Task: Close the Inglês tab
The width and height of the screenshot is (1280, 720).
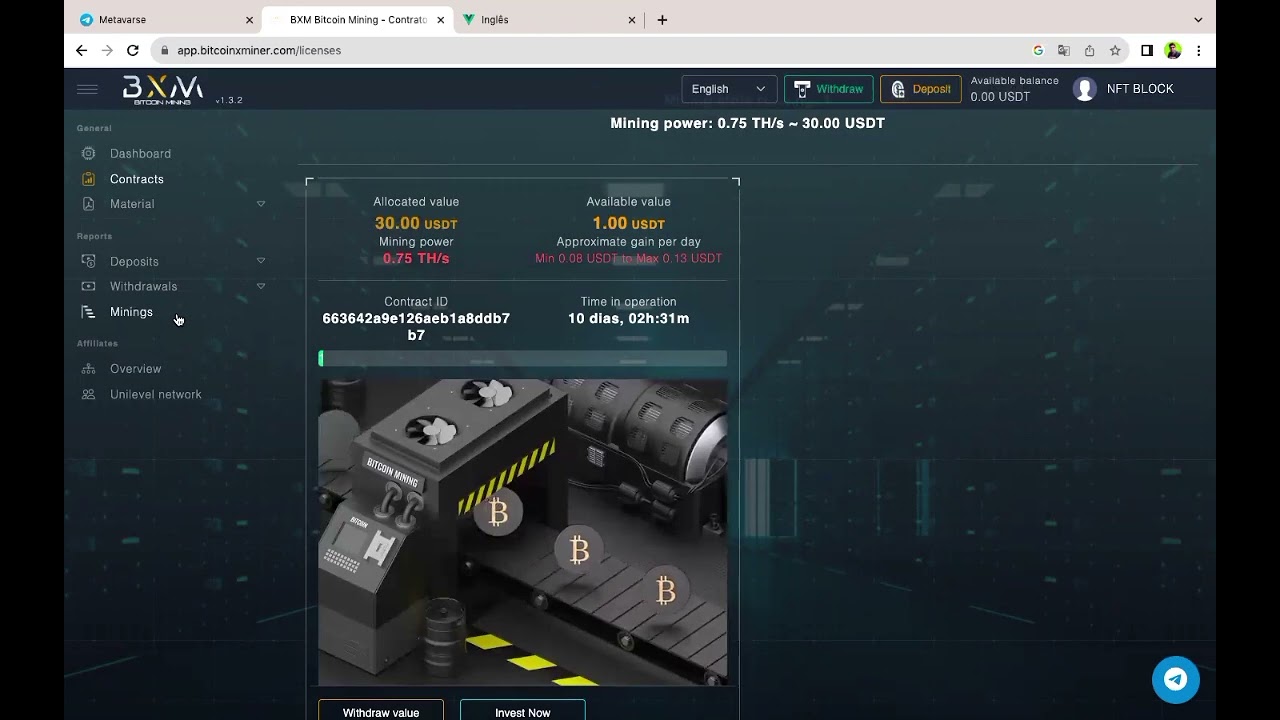Action: click(x=631, y=20)
